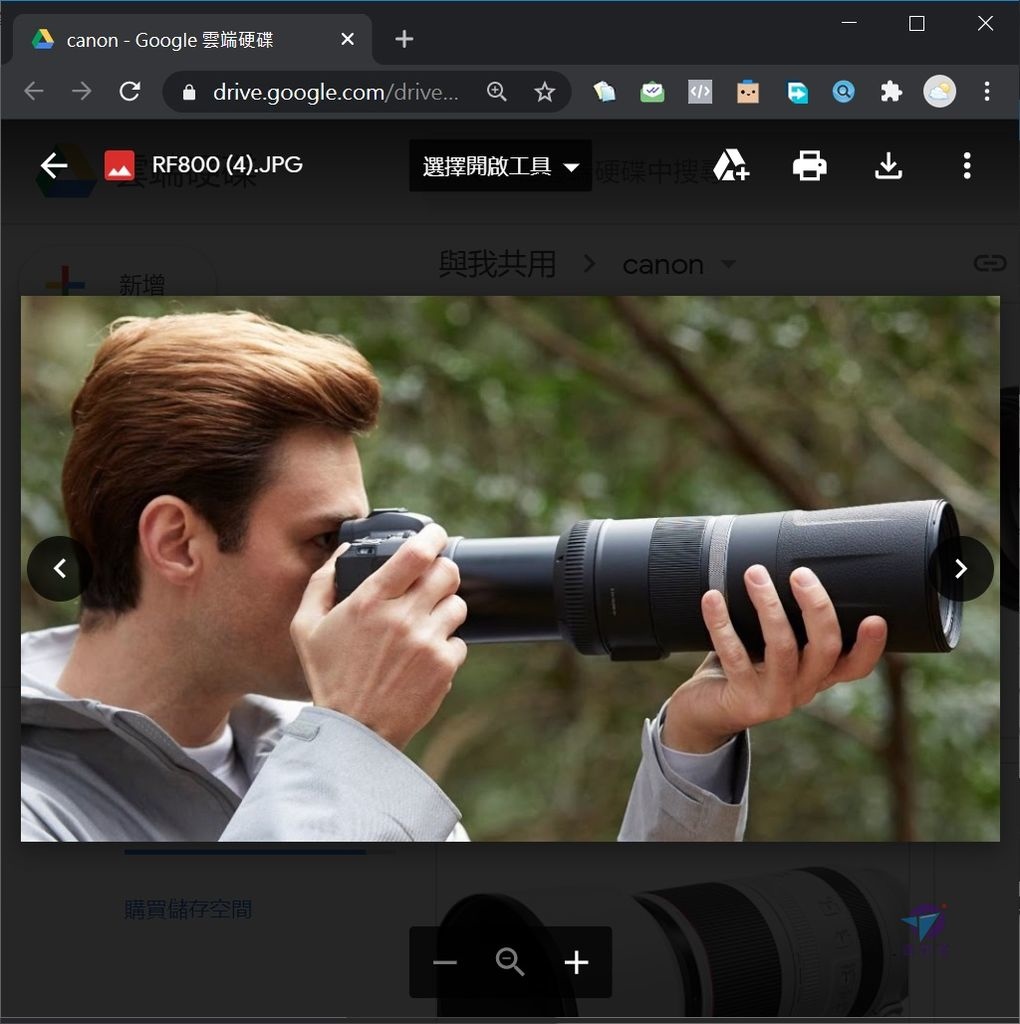
Task: Bookmark this page with the star icon
Action: coord(544,92)
